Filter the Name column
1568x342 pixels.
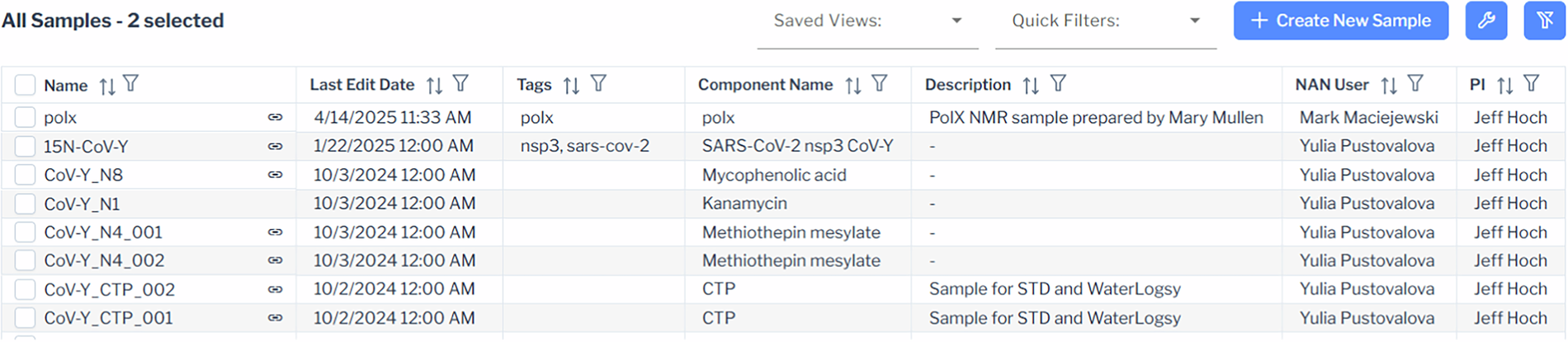[130, 84]
